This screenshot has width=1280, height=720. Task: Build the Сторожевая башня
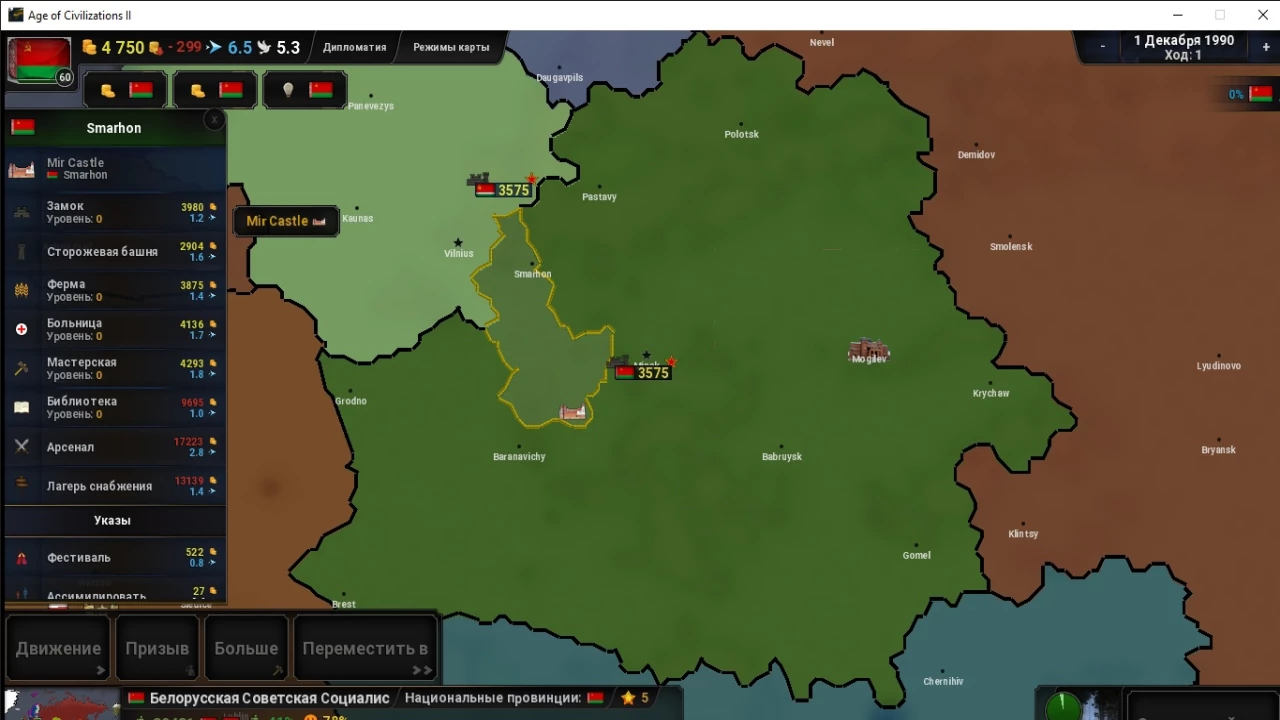(115, 251)
